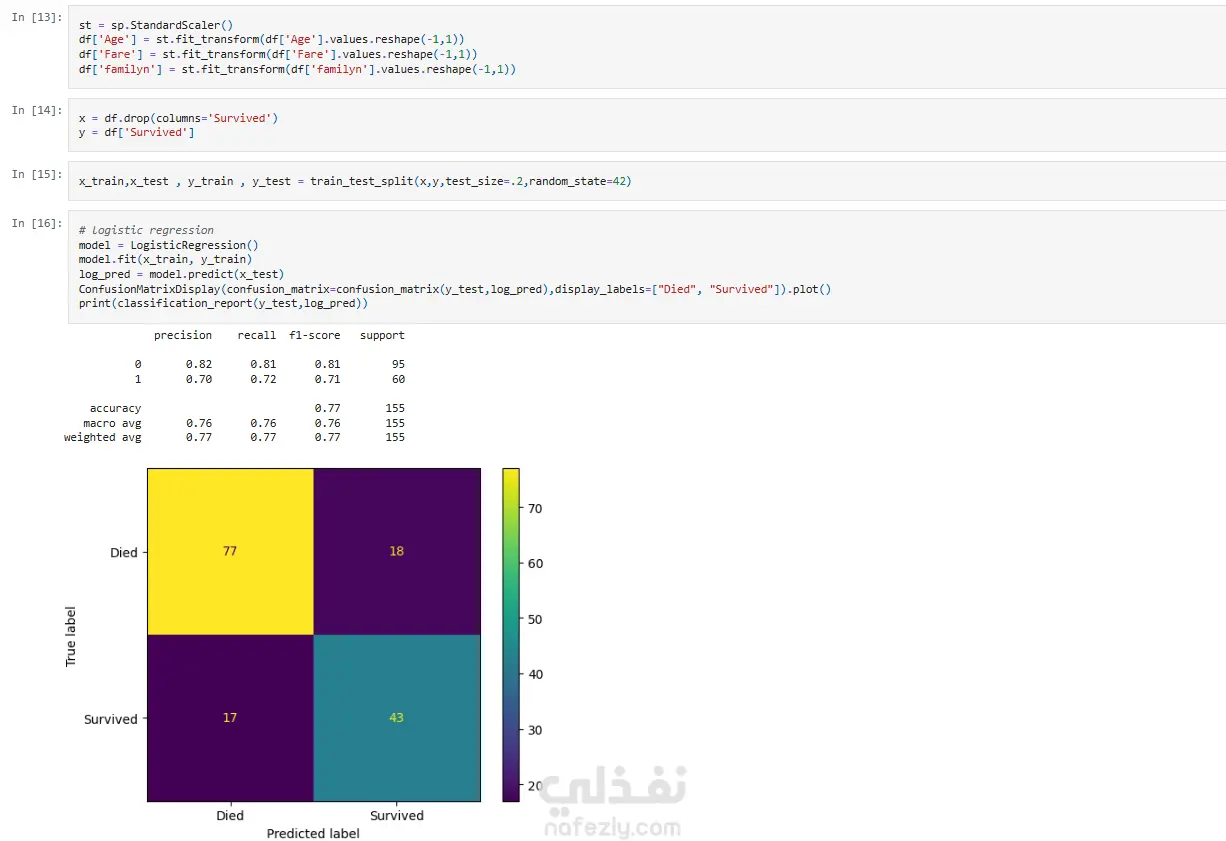The image size is (1226, 841).
Task: Click the support value 60
Action: click(398, 379)
